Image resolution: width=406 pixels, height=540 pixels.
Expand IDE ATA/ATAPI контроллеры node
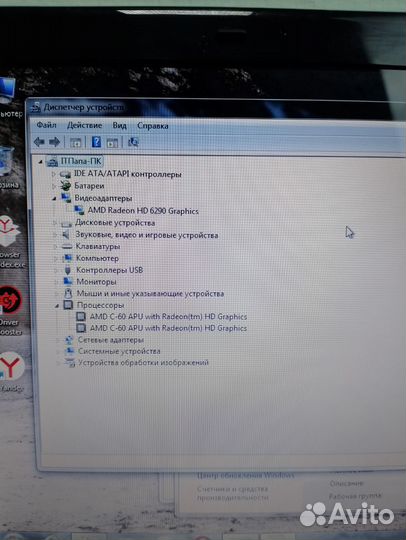(53, 174)
